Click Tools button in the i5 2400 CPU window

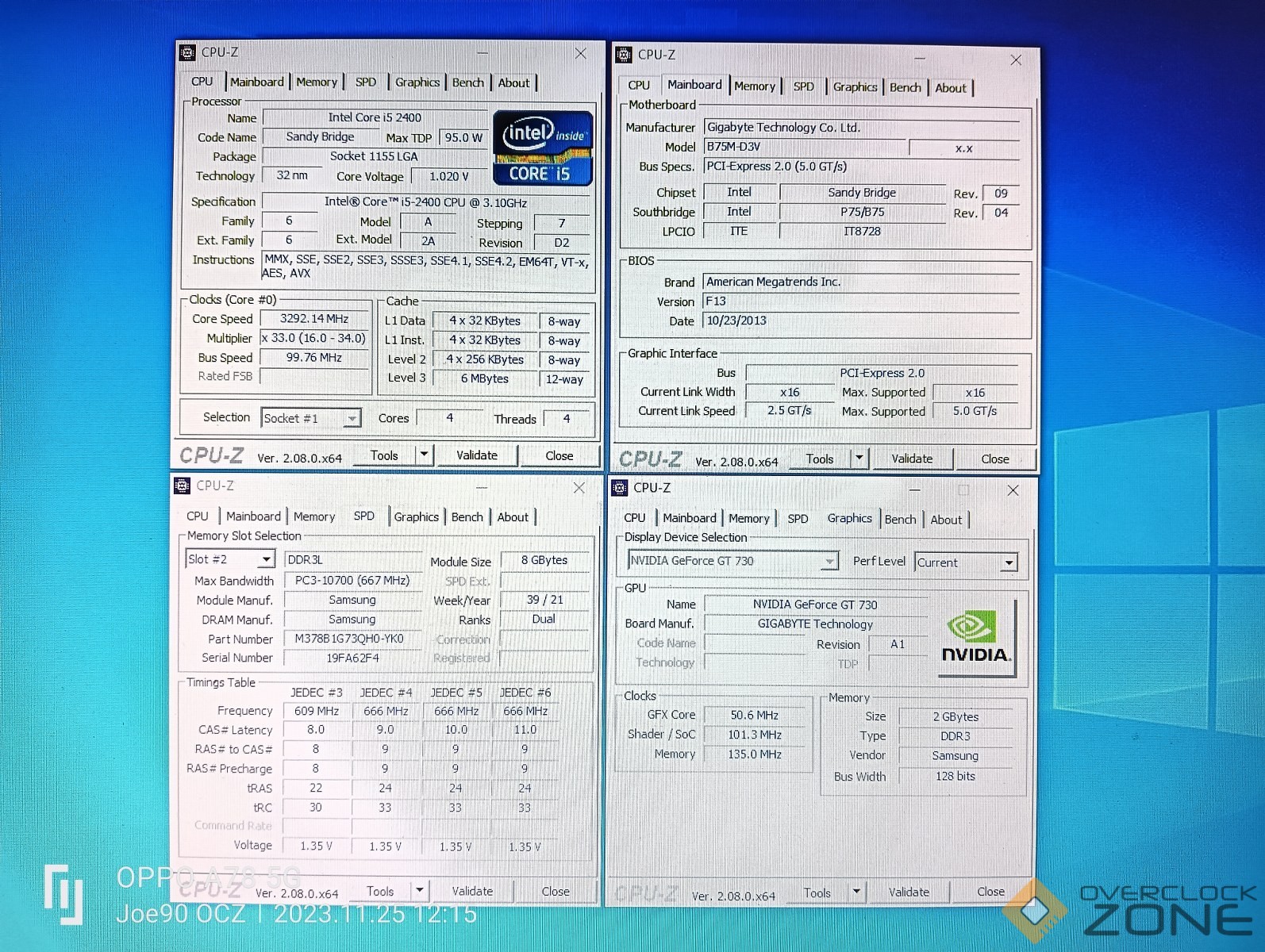click(x=384, y=455)
